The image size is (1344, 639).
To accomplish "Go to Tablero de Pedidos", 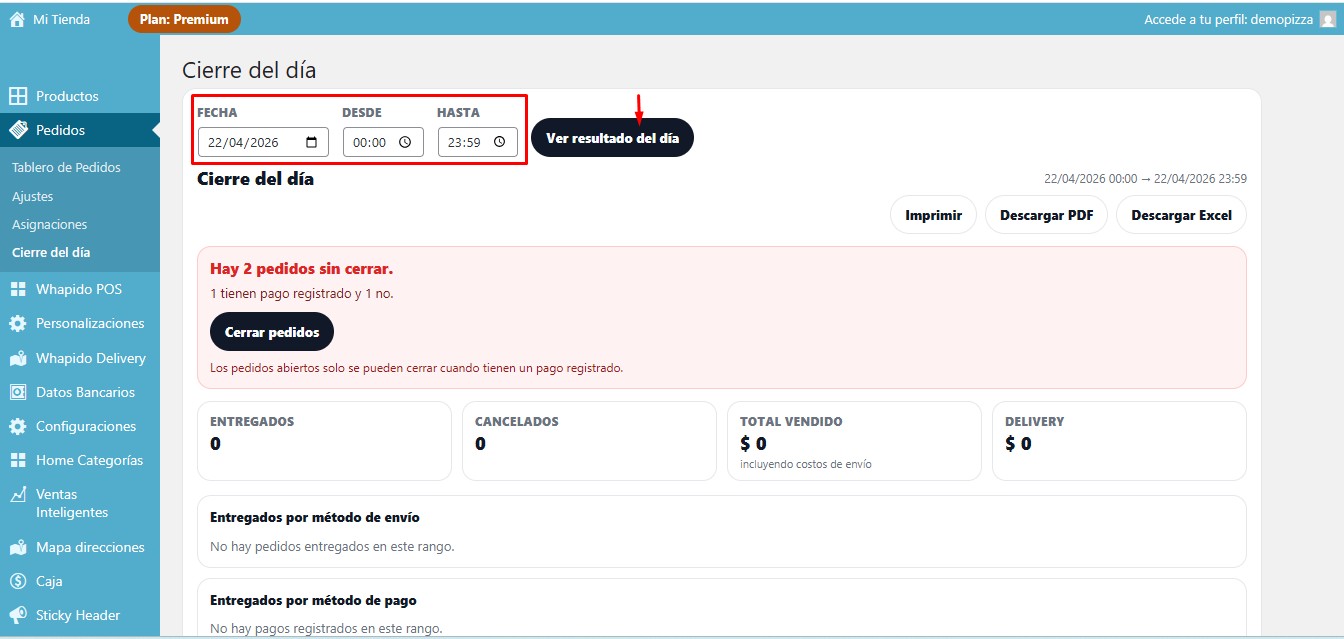I will click(66, 168).
